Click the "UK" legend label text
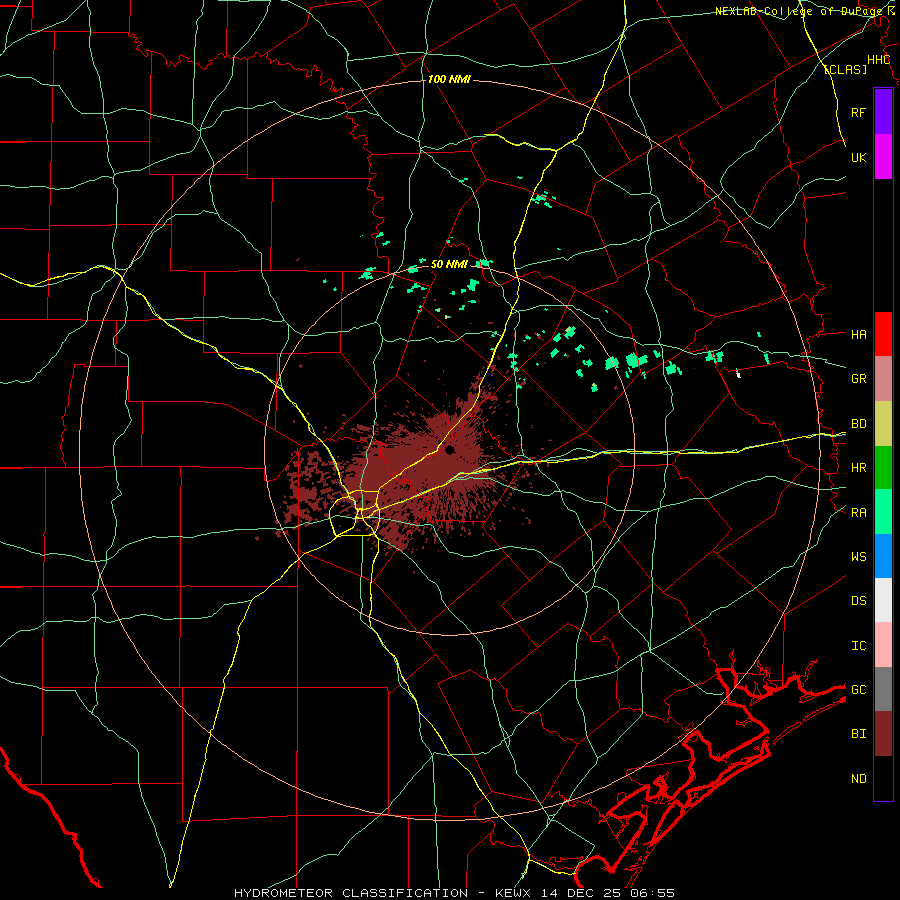 point(858,157)
